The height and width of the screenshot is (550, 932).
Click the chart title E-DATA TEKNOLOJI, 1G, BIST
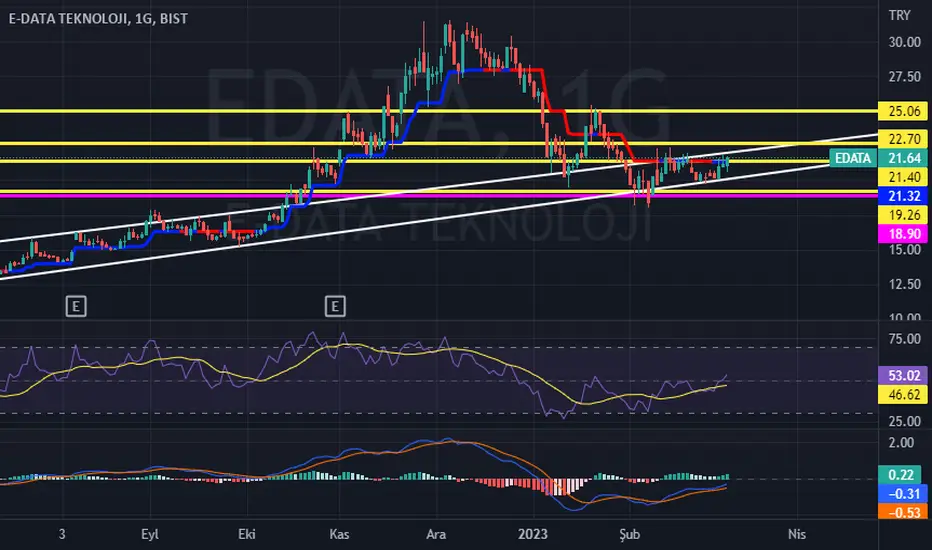pos(98,18)
